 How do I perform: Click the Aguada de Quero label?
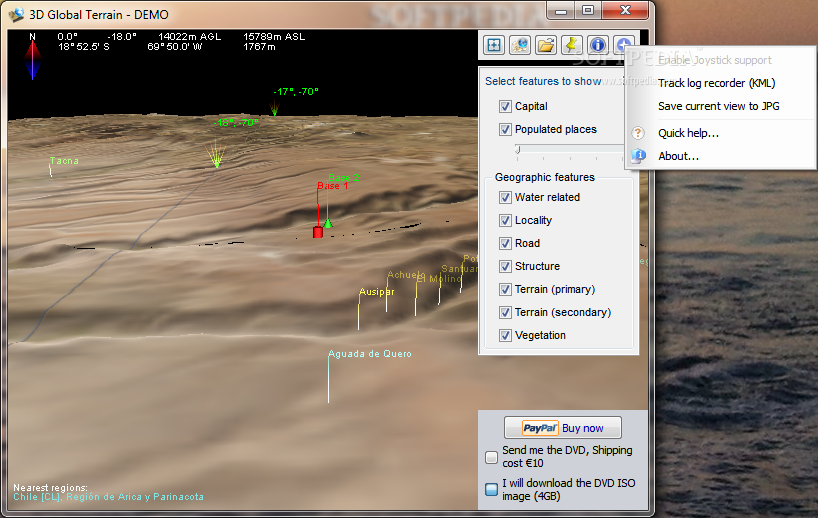(x=370, y=354)
